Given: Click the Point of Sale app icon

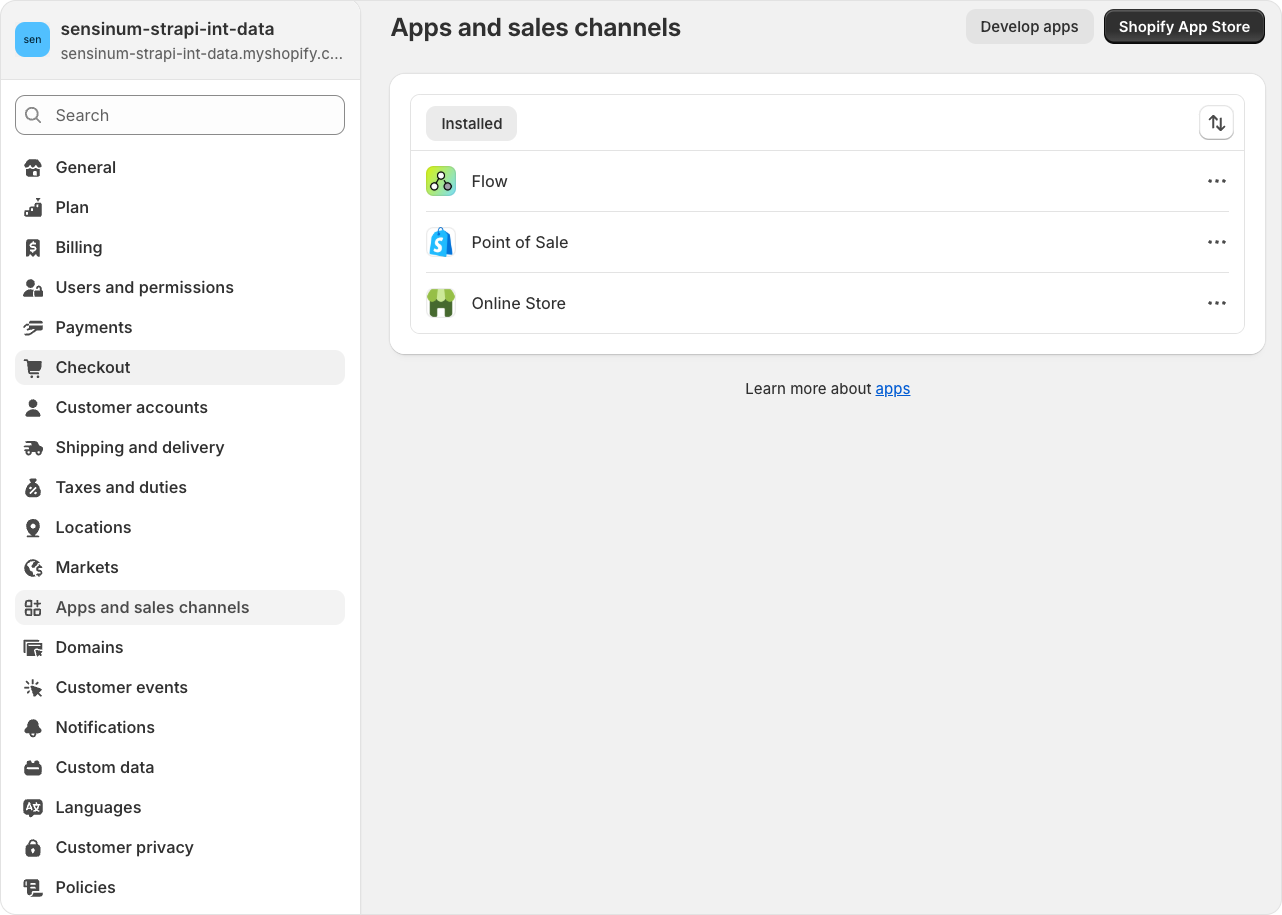Looking at the screenshot, I should [441, 242].
